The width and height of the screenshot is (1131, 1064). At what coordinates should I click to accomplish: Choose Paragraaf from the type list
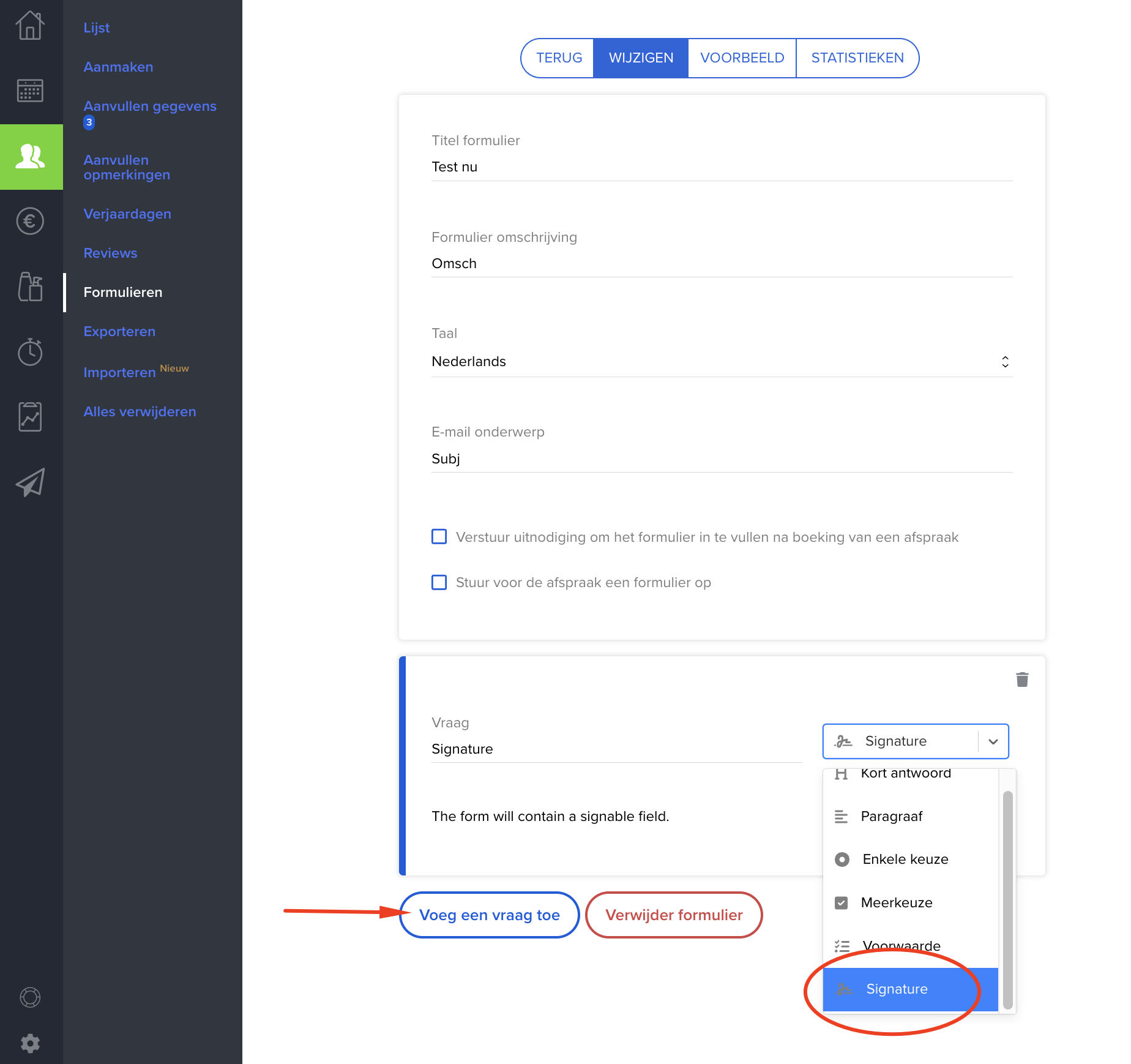[x=911, y=817]
